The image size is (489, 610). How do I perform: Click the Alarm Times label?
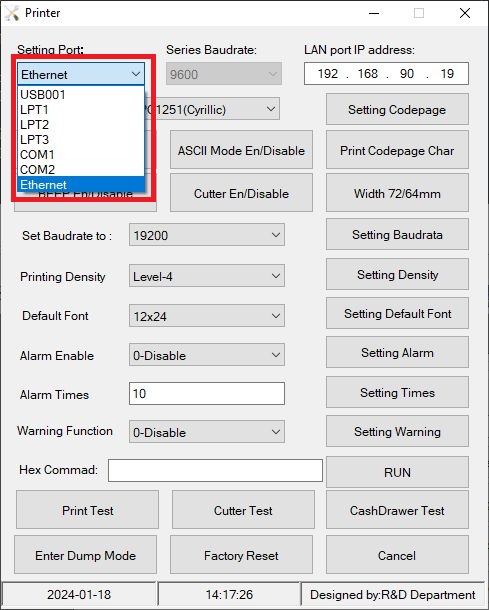pyautogui.click(x=54, y=394)
